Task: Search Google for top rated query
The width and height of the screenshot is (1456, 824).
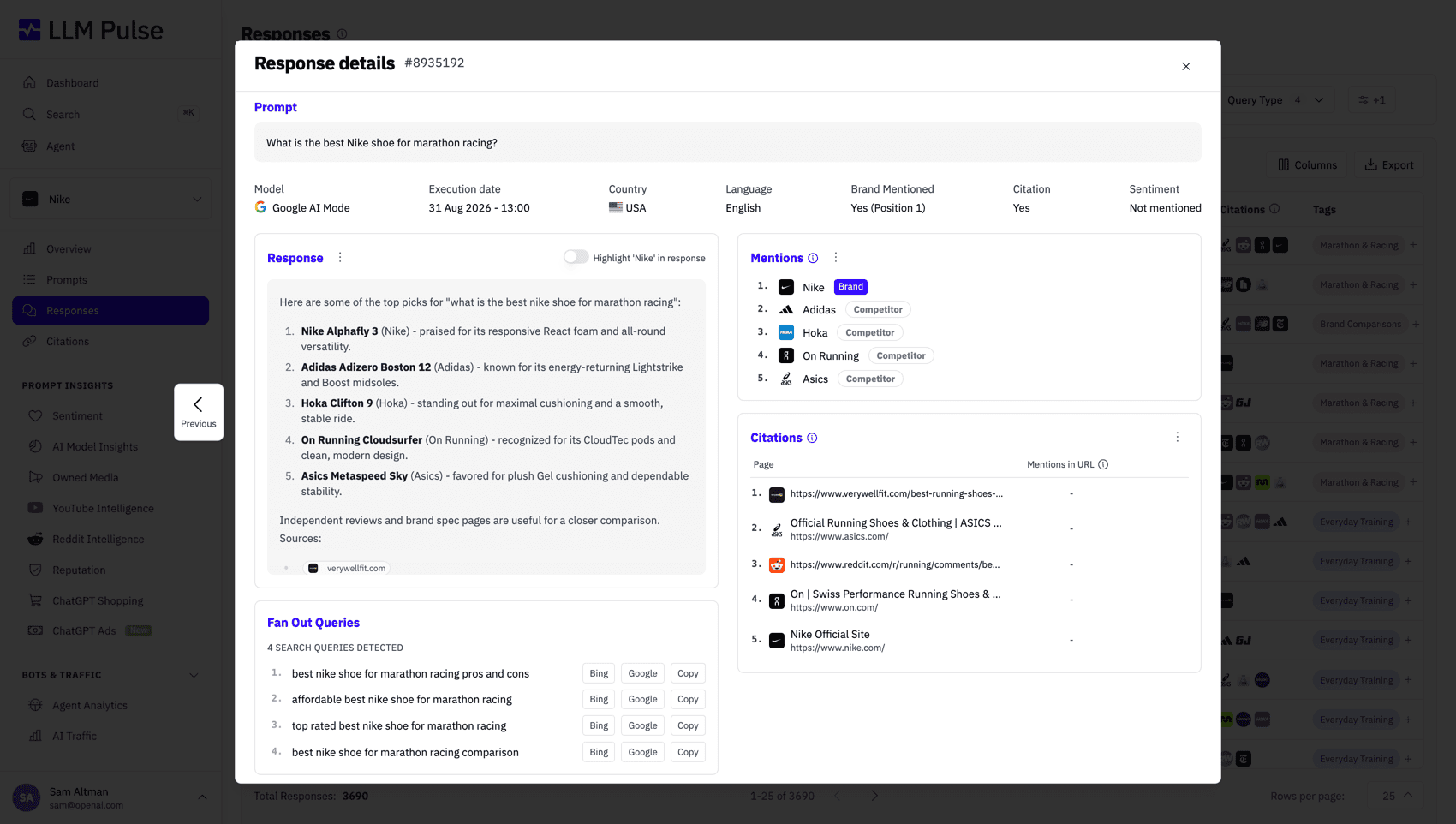Action: tap(642, 725)
